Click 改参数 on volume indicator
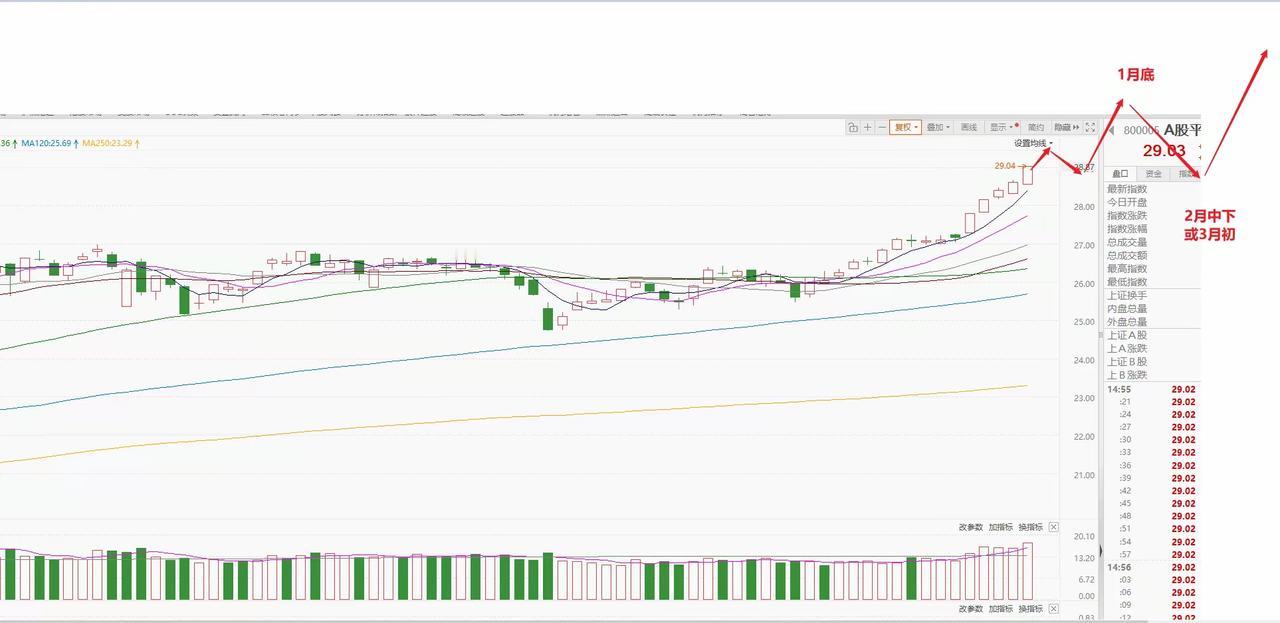Viewport: 1280px width, 623px height. (x=970, y=527)
